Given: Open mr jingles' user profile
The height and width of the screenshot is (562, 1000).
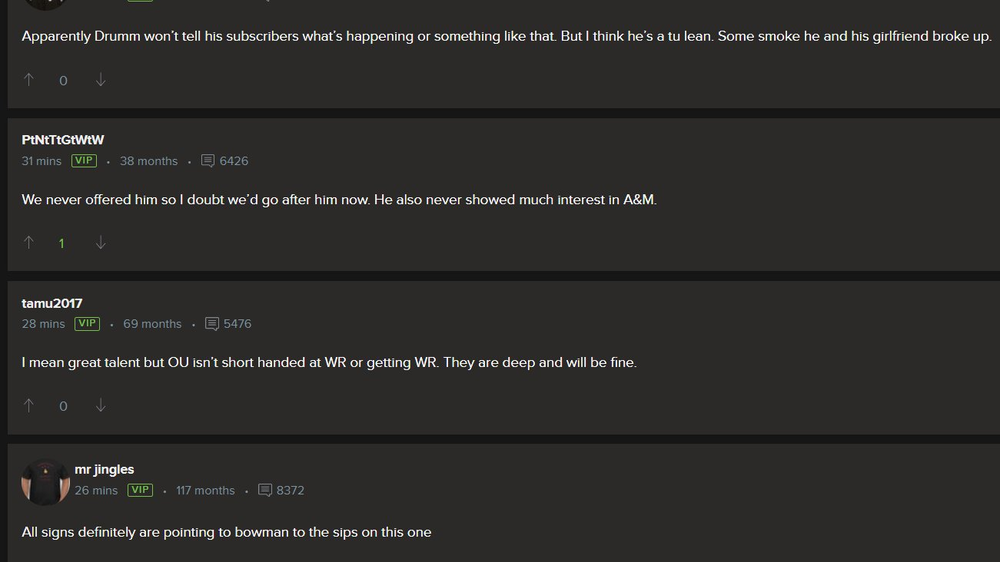Looking at the screenshot, I should tap(104, 469).
